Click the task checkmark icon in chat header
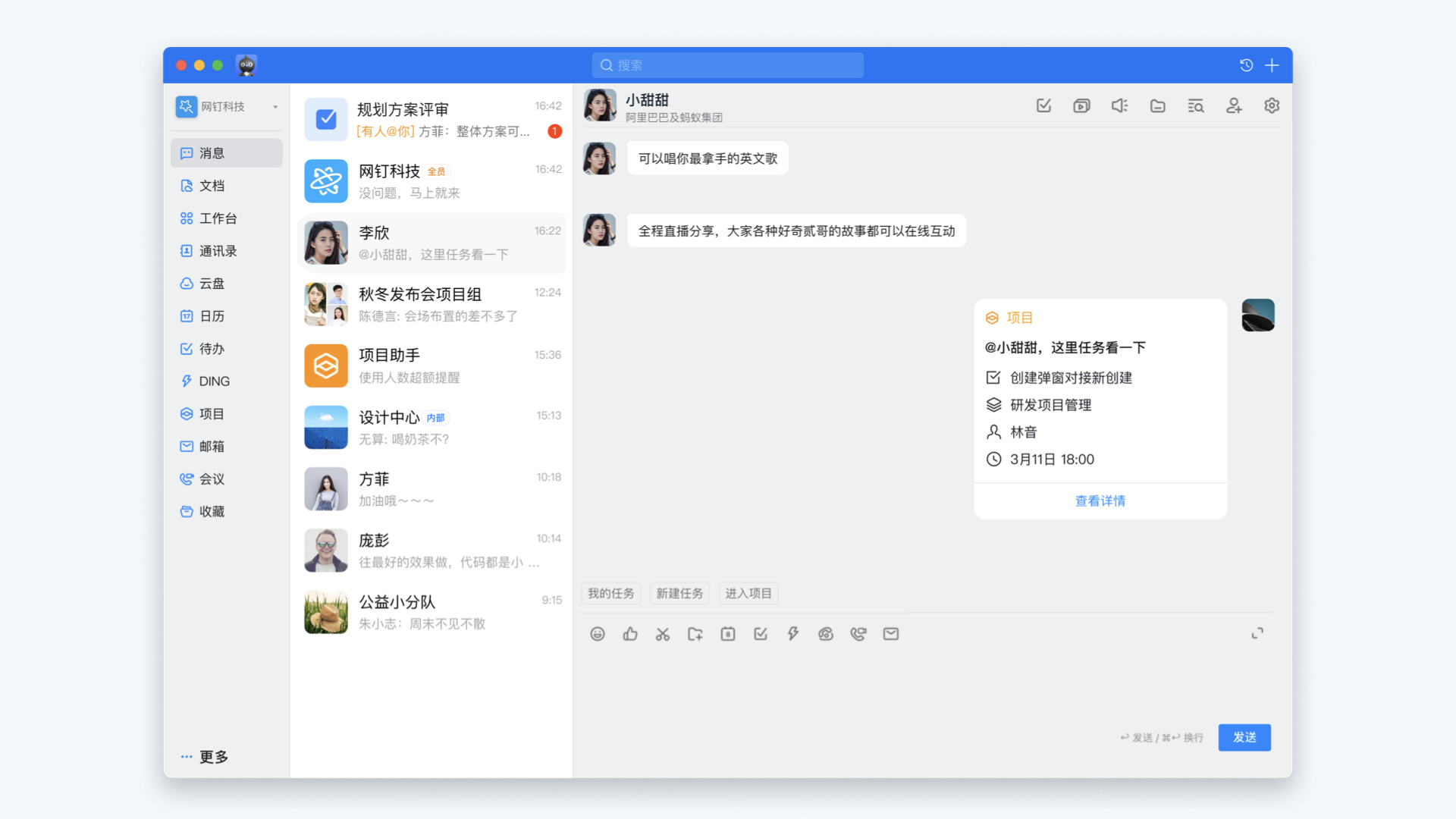1456x819 pixels. [1043, 106]
